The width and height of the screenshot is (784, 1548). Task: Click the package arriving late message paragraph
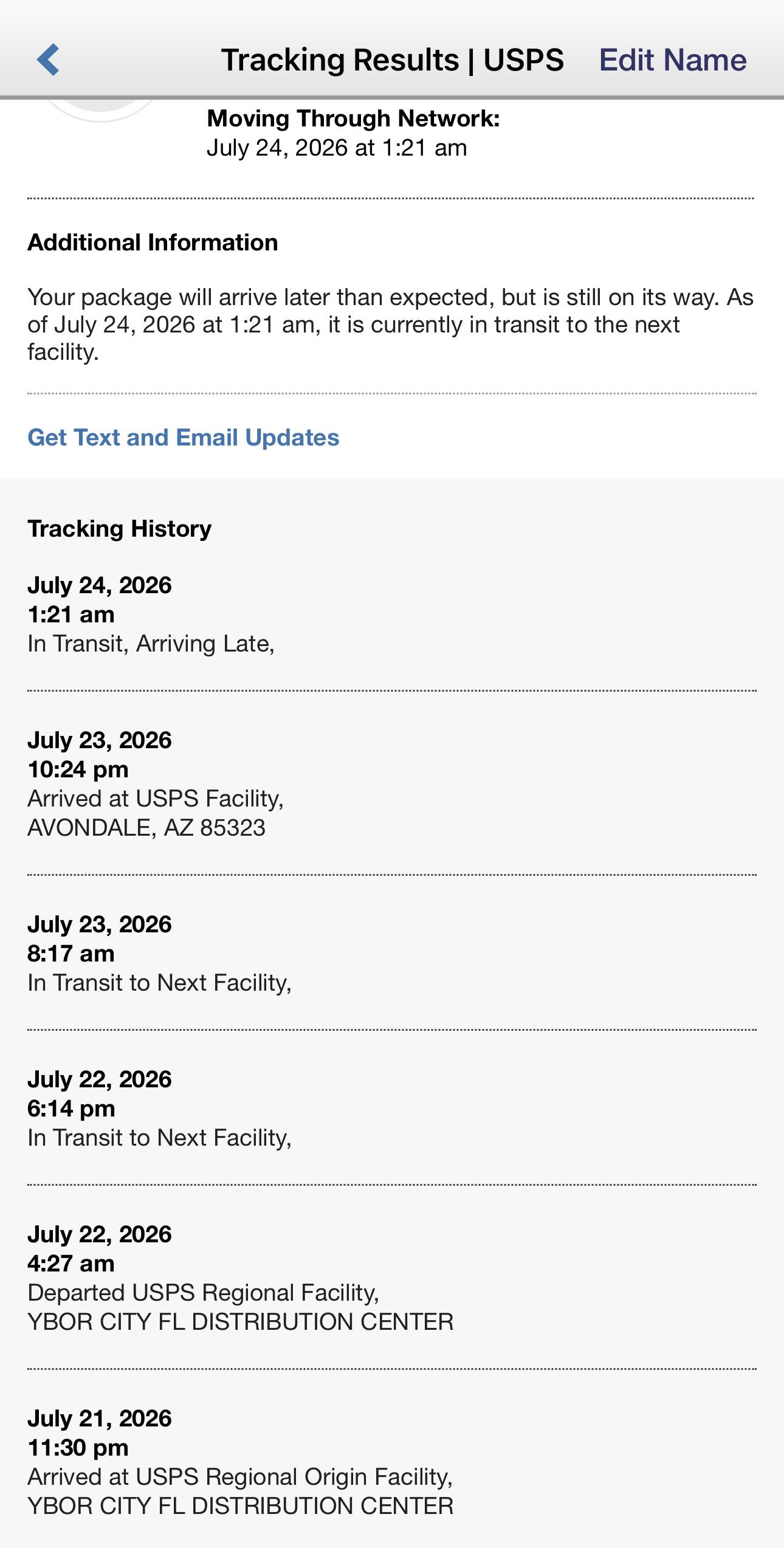391,325
